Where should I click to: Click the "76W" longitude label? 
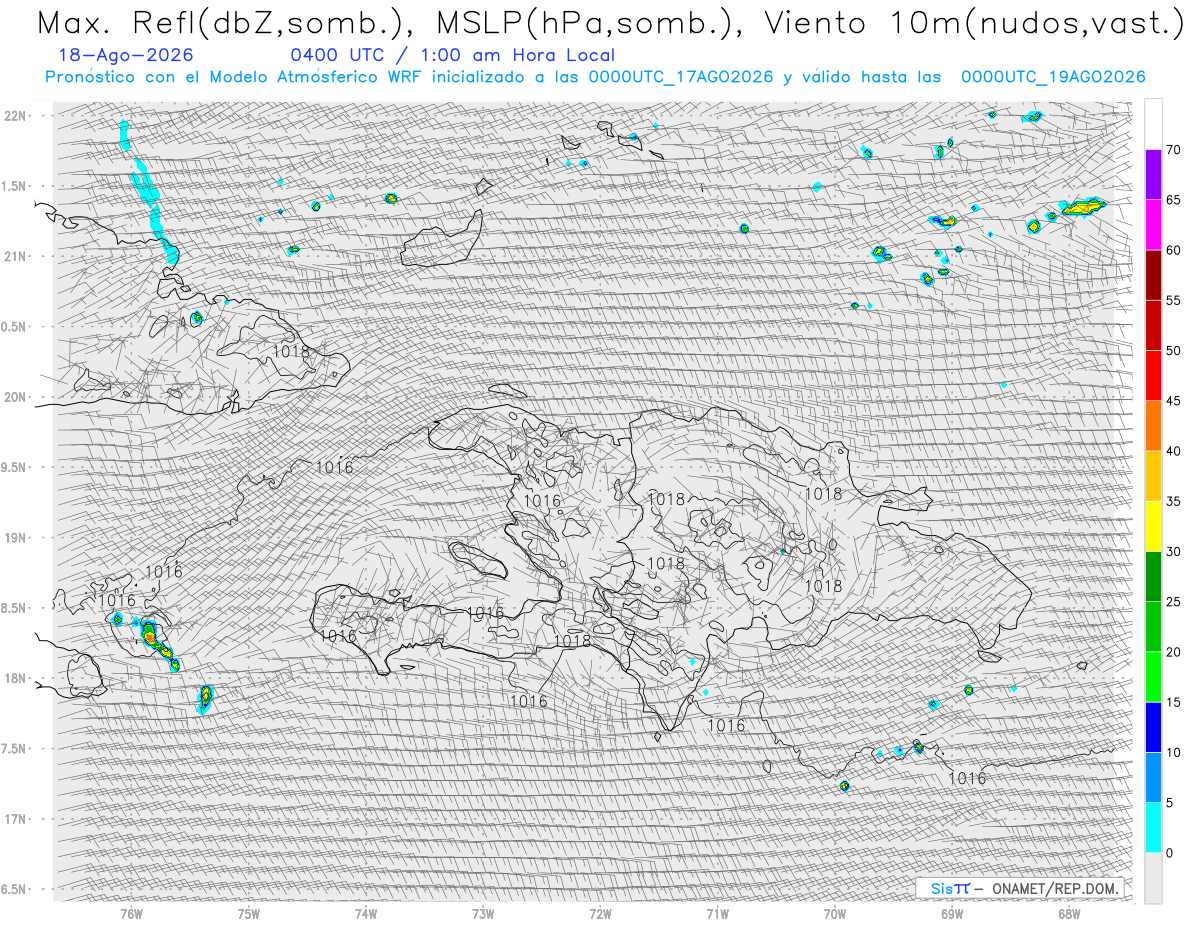[131, 914]
